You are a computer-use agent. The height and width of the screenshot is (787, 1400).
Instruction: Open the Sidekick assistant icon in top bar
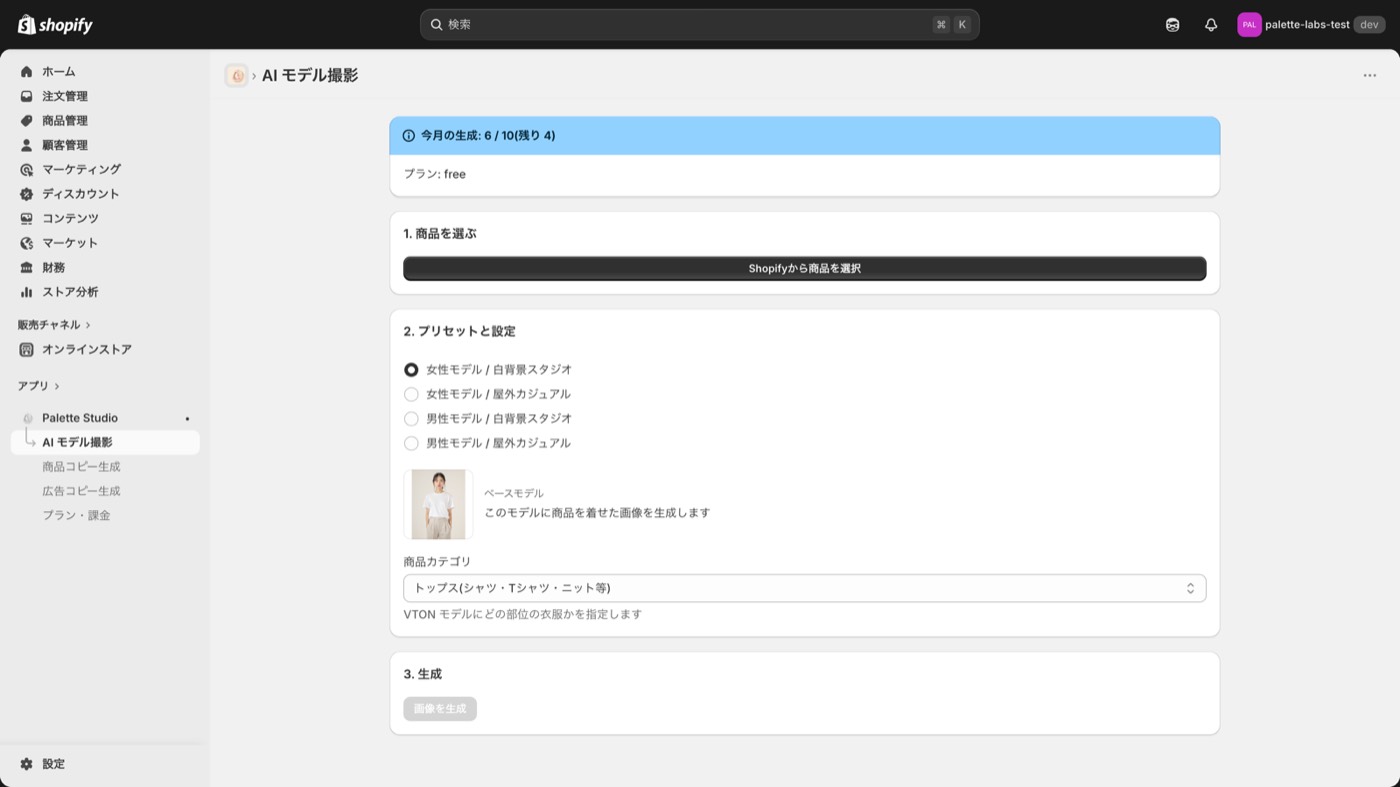[1172, 25]
